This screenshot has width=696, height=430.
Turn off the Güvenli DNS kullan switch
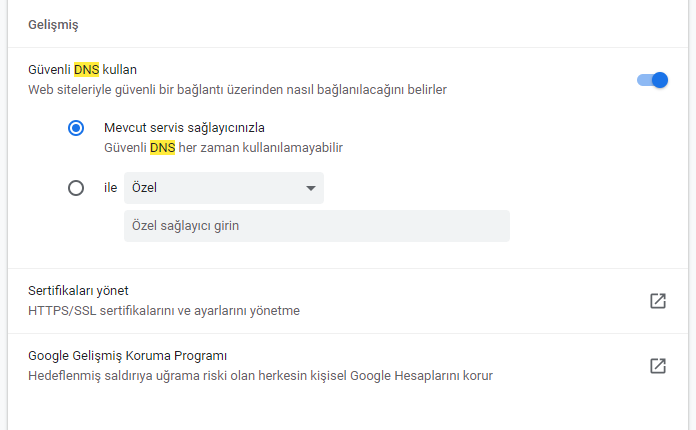point(652,80)
